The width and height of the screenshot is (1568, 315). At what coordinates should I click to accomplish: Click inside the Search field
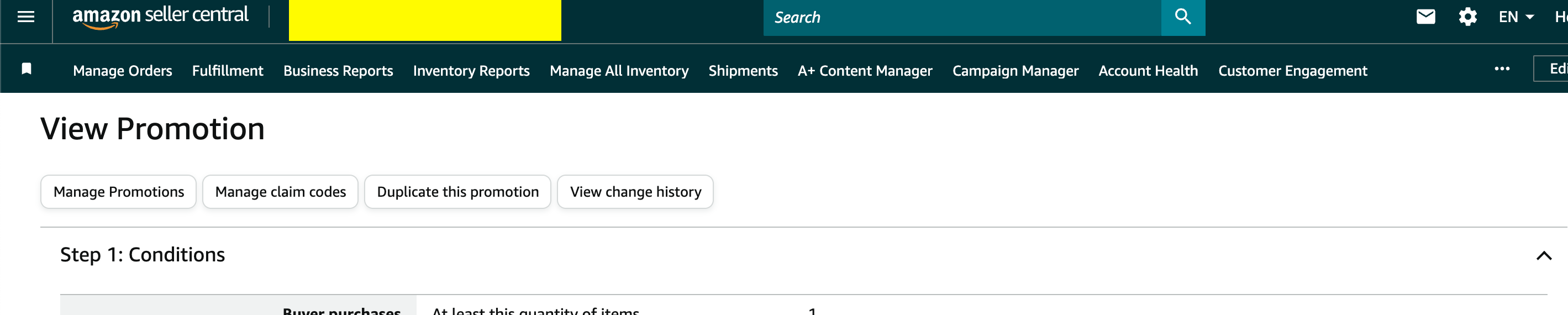point(962,18)
